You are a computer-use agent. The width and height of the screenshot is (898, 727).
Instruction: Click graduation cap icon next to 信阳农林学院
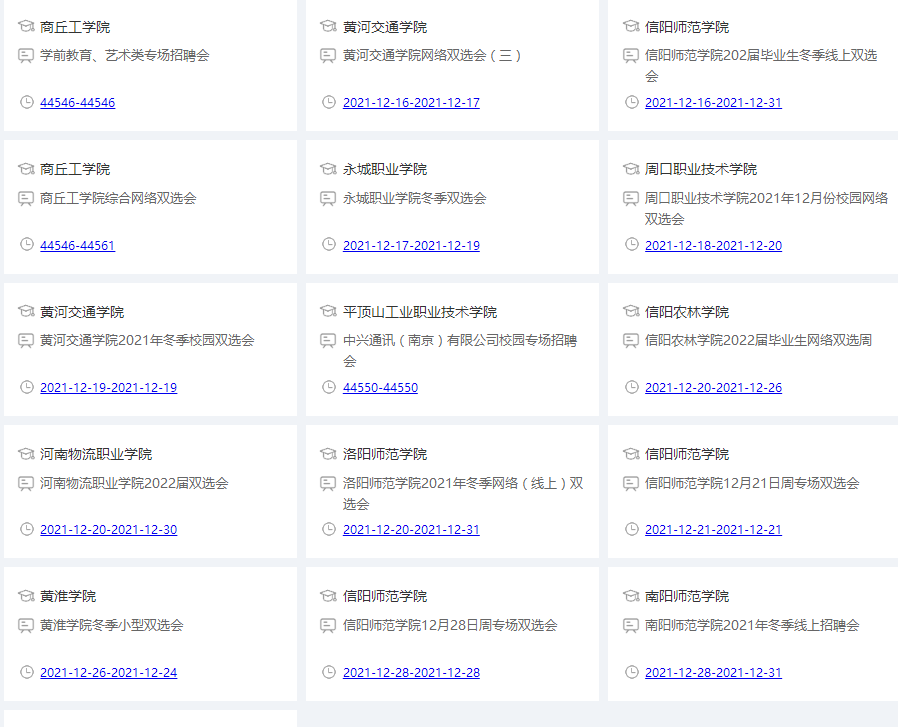(631, 312)
